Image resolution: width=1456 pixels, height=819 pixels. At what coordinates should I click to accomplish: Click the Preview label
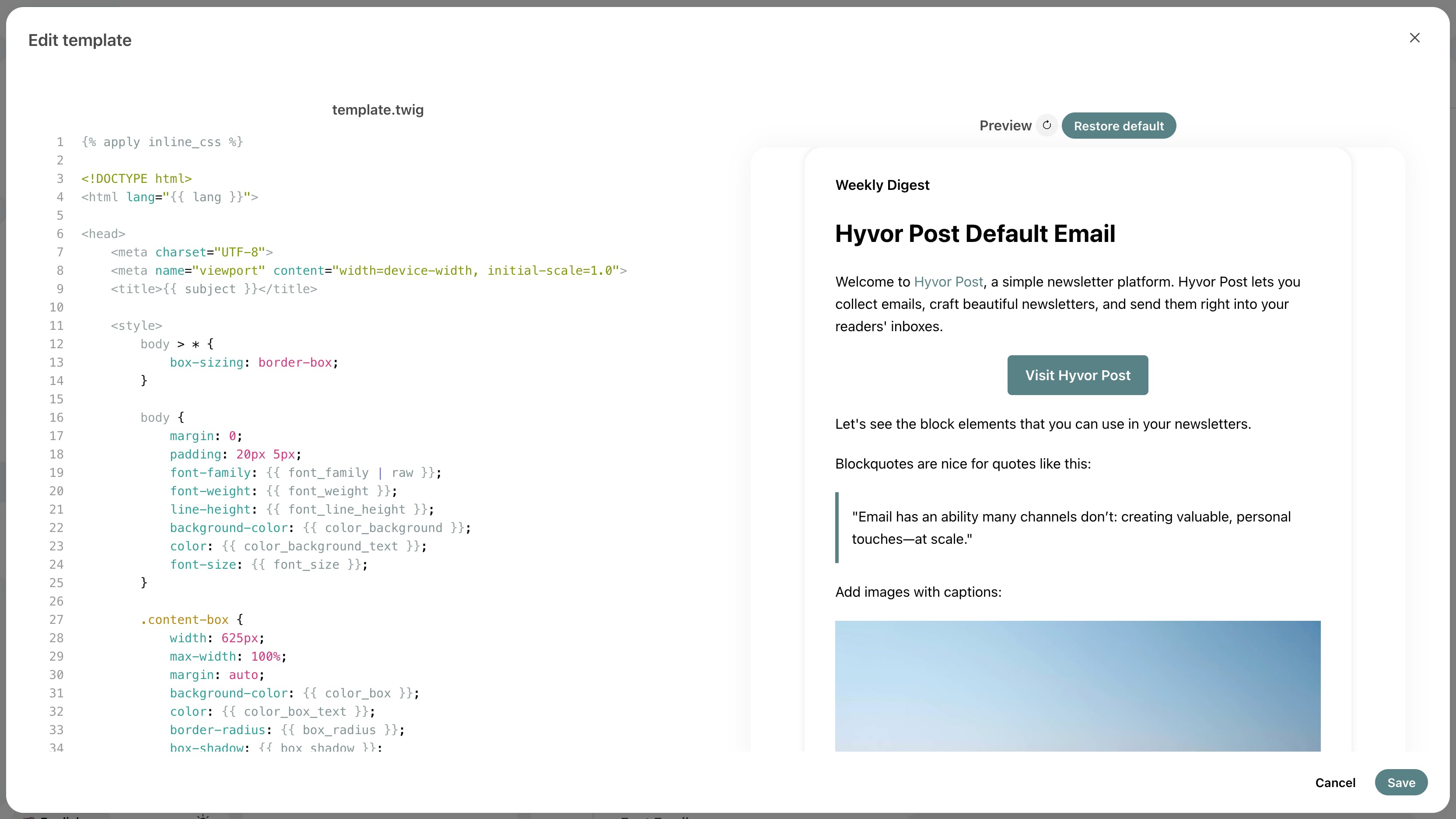tap(1004, 126)
